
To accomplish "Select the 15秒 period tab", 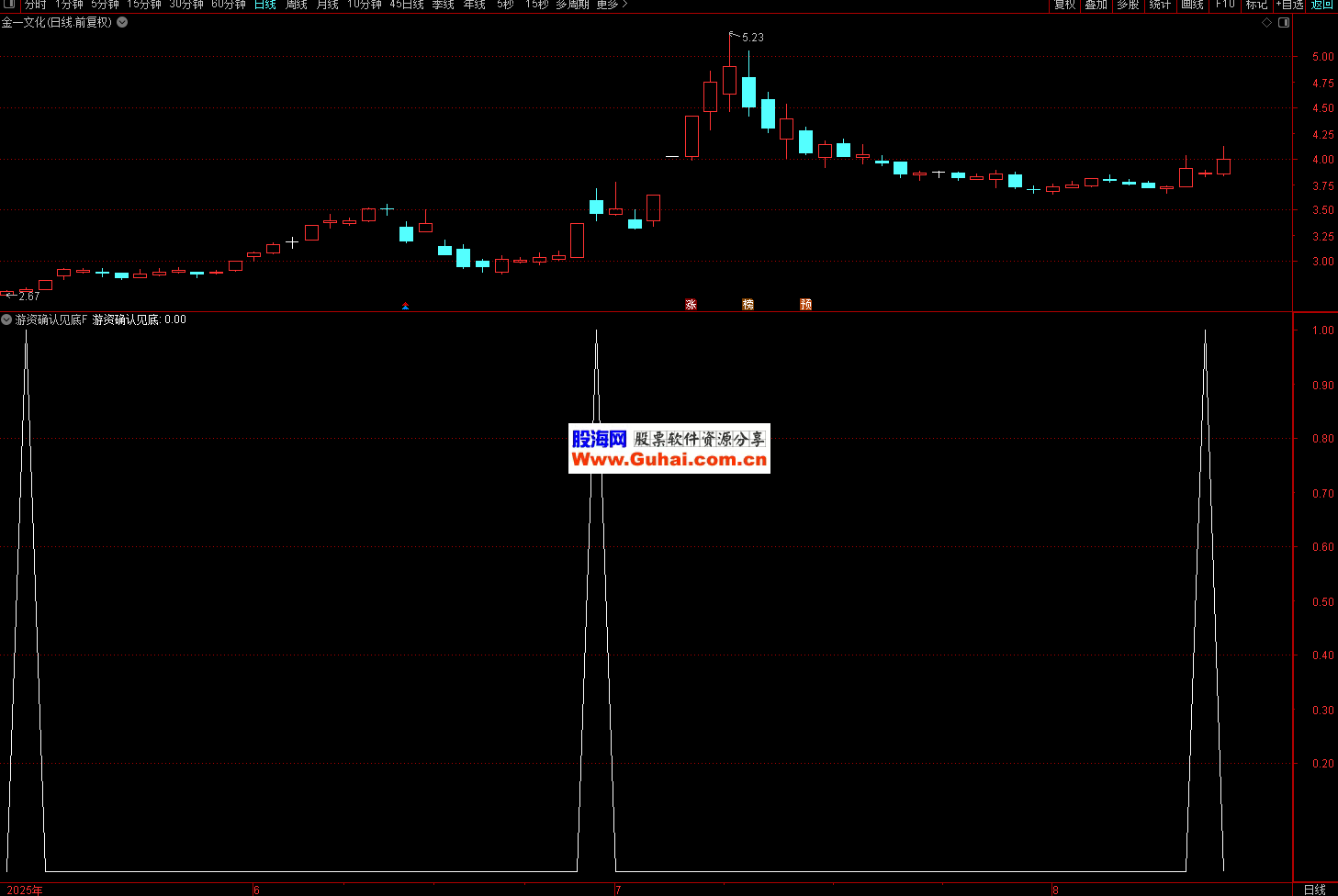I will click(536, 5).
